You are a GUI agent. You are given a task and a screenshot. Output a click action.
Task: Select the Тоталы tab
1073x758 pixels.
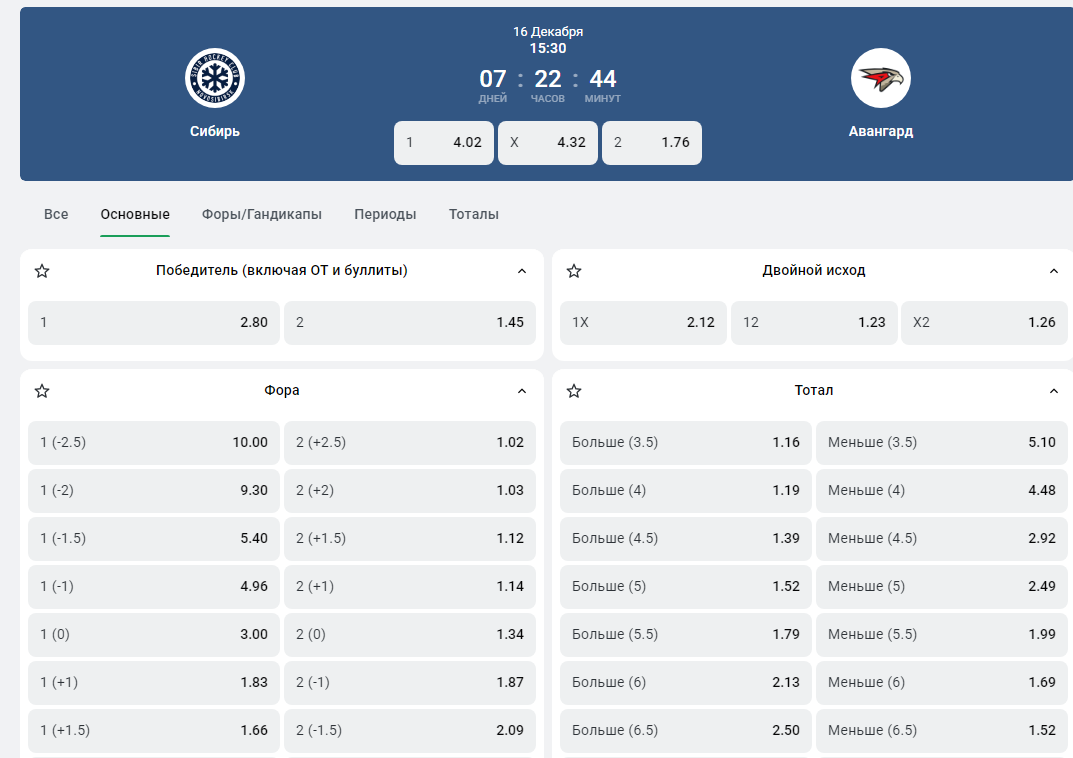pos(474,214)
